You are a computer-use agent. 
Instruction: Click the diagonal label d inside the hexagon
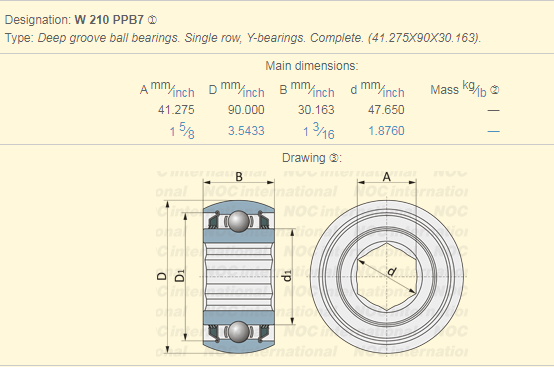[x=391, y=272]
